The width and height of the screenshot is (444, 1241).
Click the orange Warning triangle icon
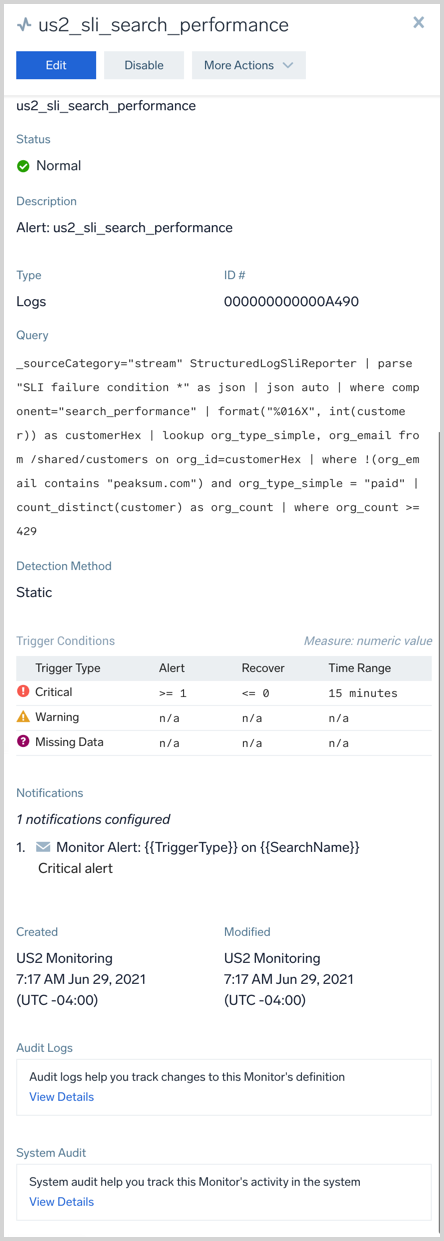coord(23,717)
